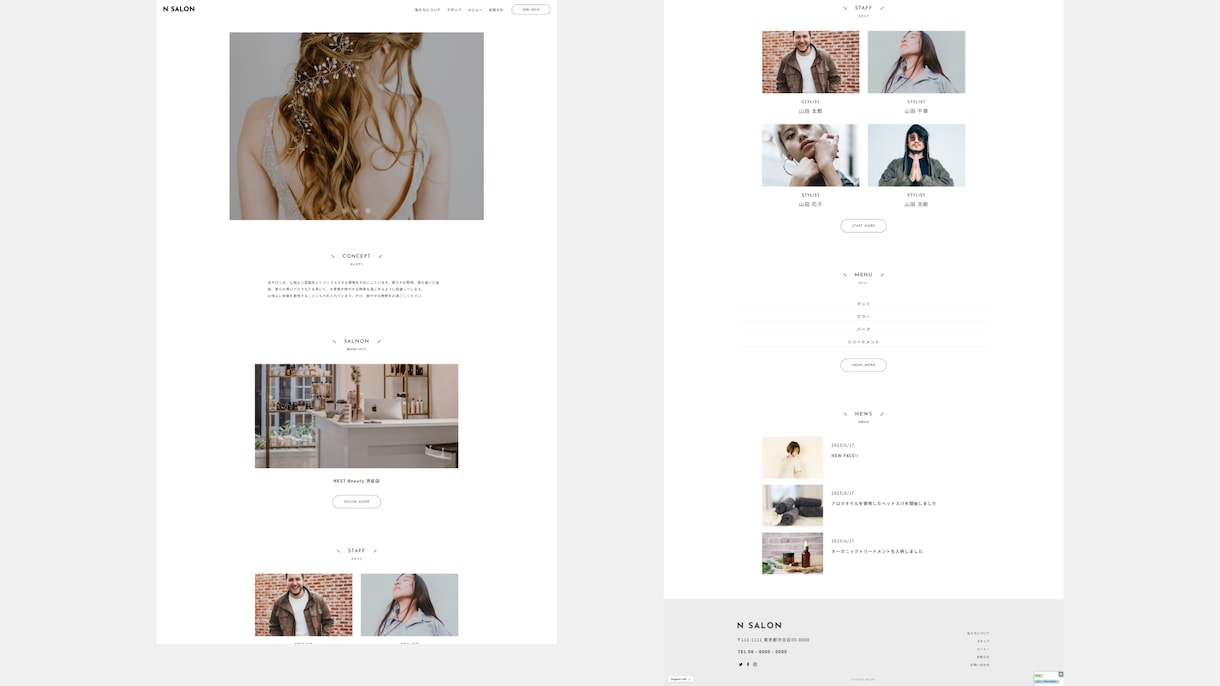
Task: Open 私たちについて in the header navigation
Action: 427,10
